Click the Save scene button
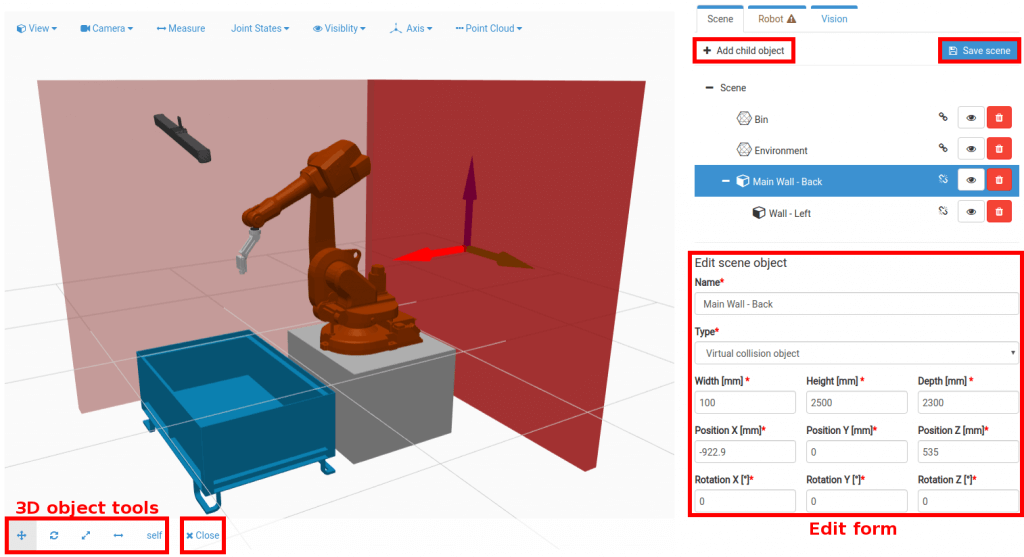This screenshot has width=1024, height=557. 980,50
